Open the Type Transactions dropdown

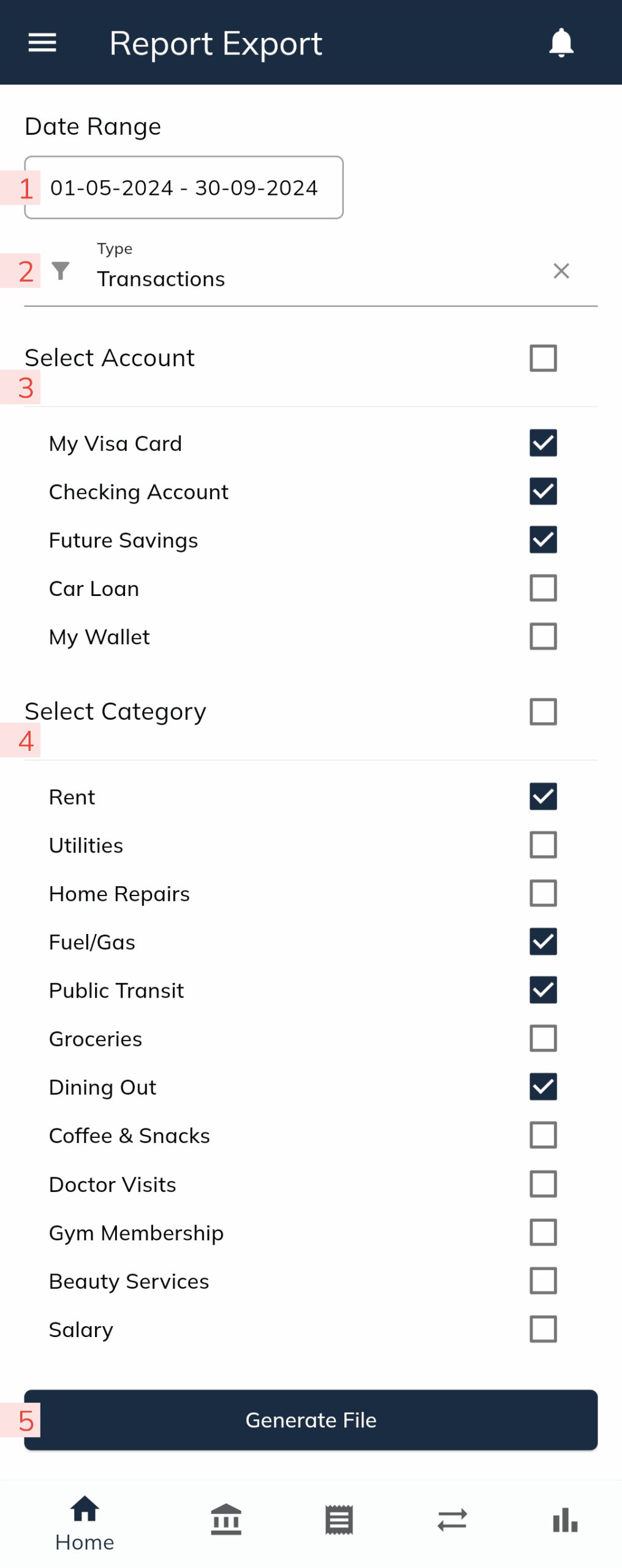tap(311, 270)
